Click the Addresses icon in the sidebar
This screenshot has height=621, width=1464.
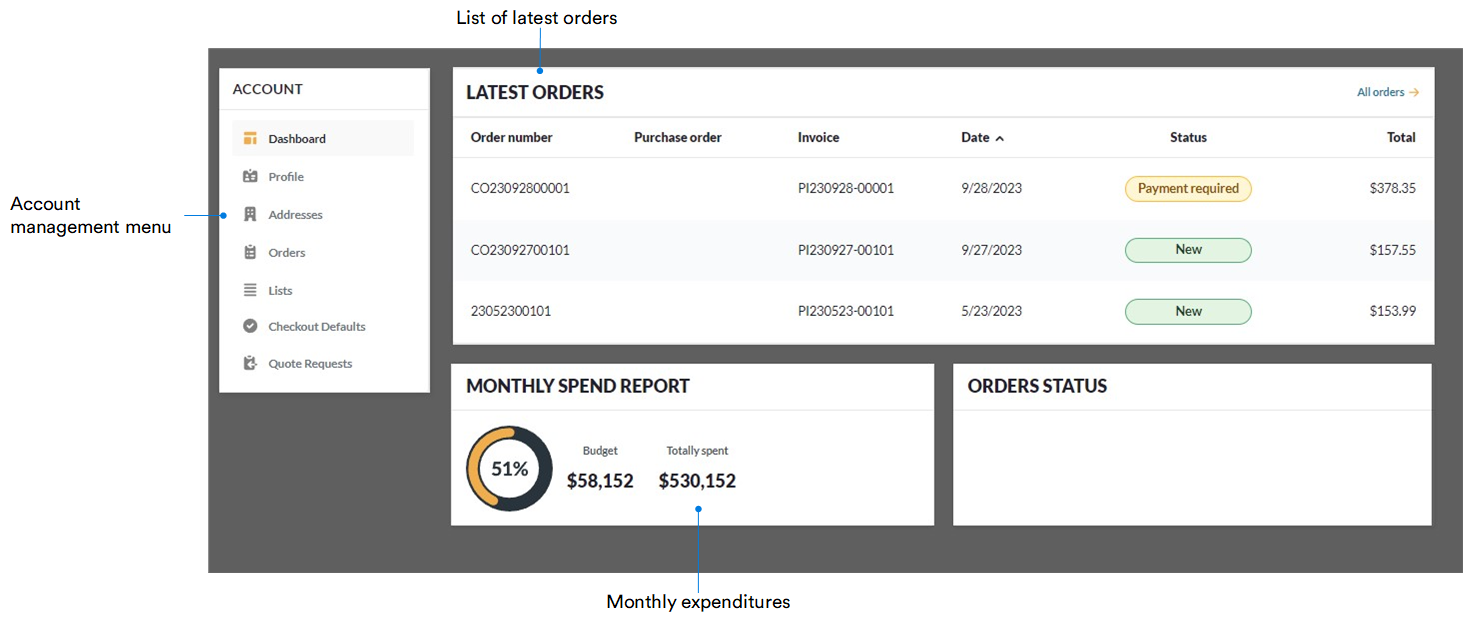[250, 214]
